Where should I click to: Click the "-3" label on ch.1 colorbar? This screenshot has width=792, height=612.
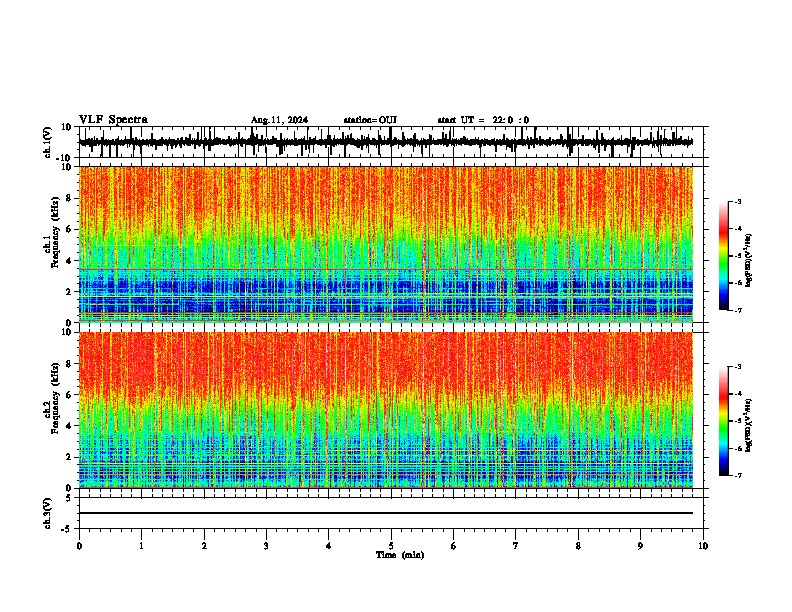tap(738, 201)
